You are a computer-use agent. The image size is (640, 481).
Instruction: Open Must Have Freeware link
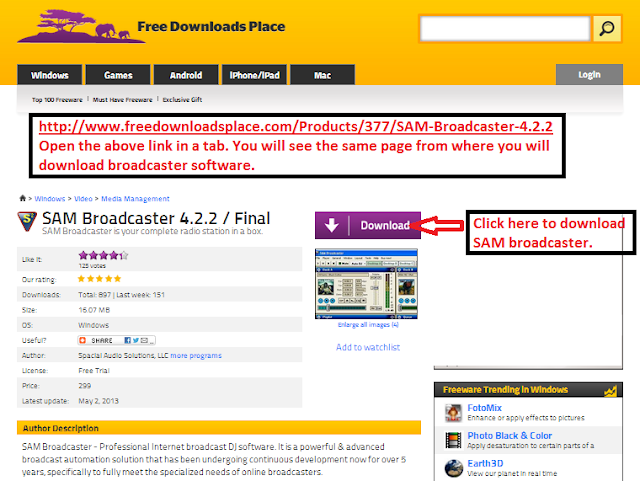click(x=122, y=100)
